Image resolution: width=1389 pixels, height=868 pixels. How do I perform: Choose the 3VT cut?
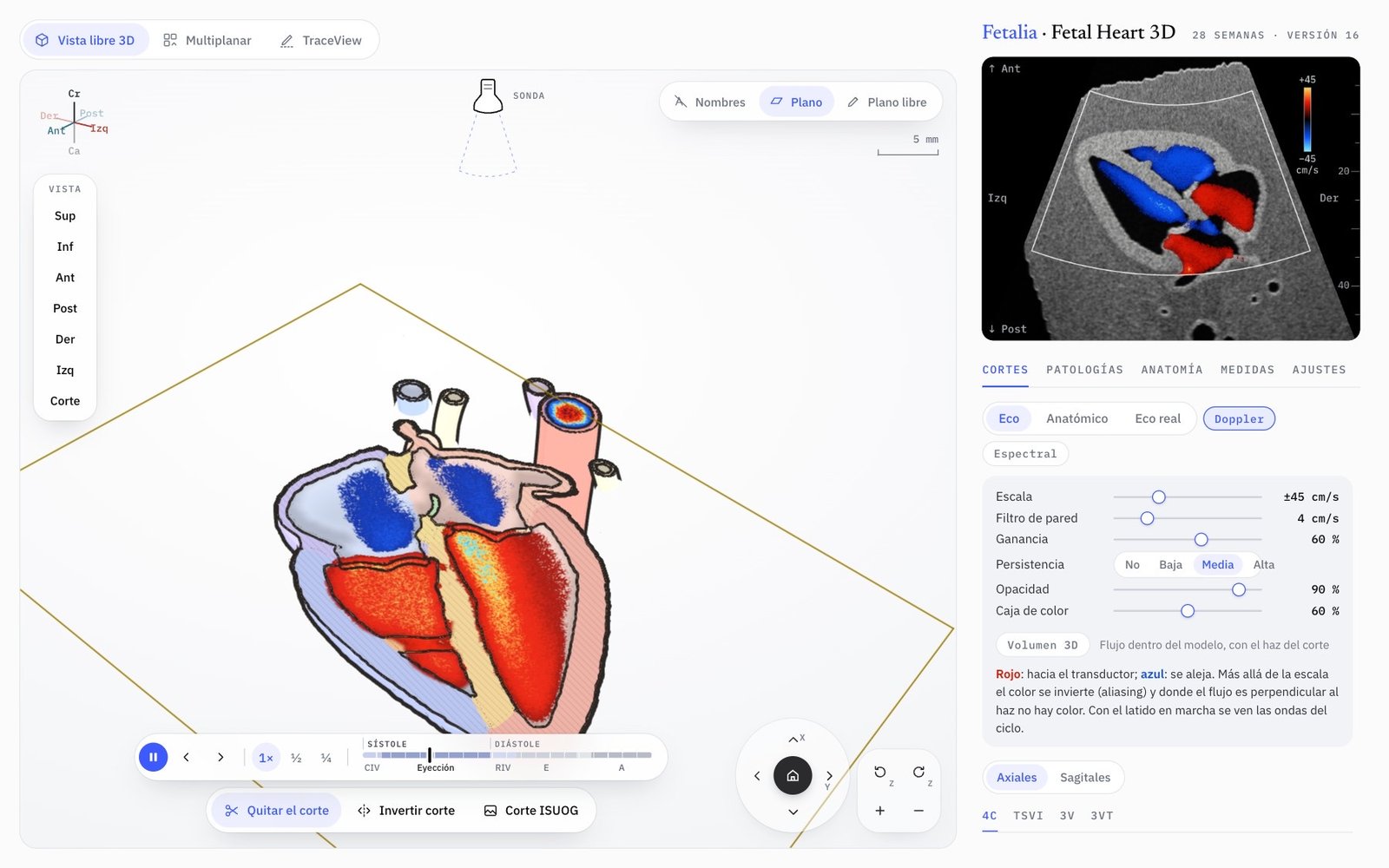[1102, 816]
